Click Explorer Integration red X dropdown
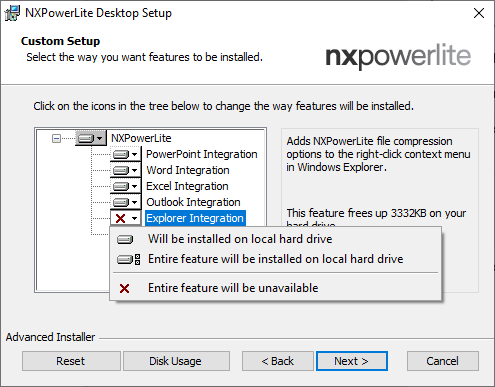Screen dimensions: 495x387 126,218
